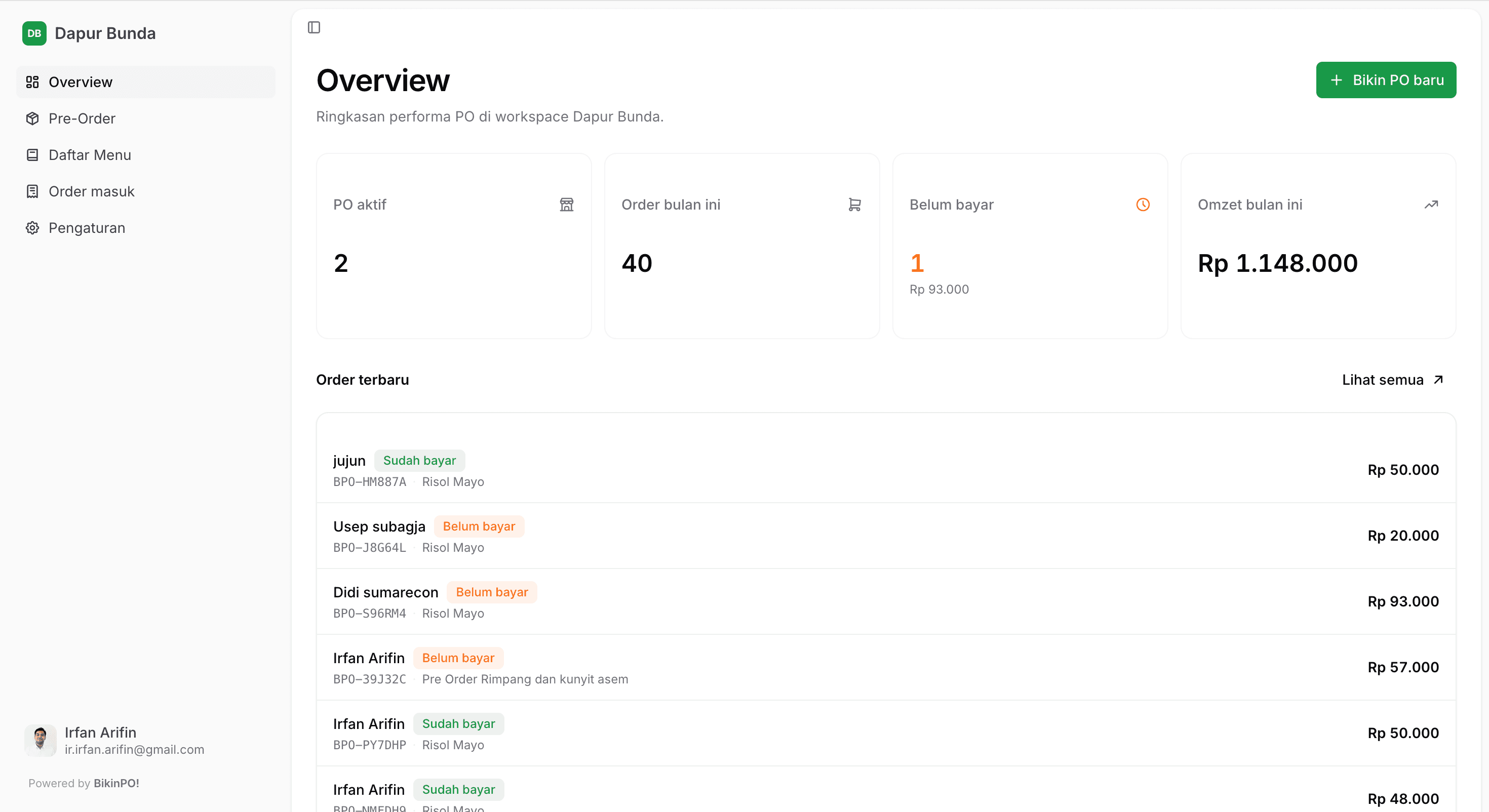Select the Usep subagja order name

point(379,526)
